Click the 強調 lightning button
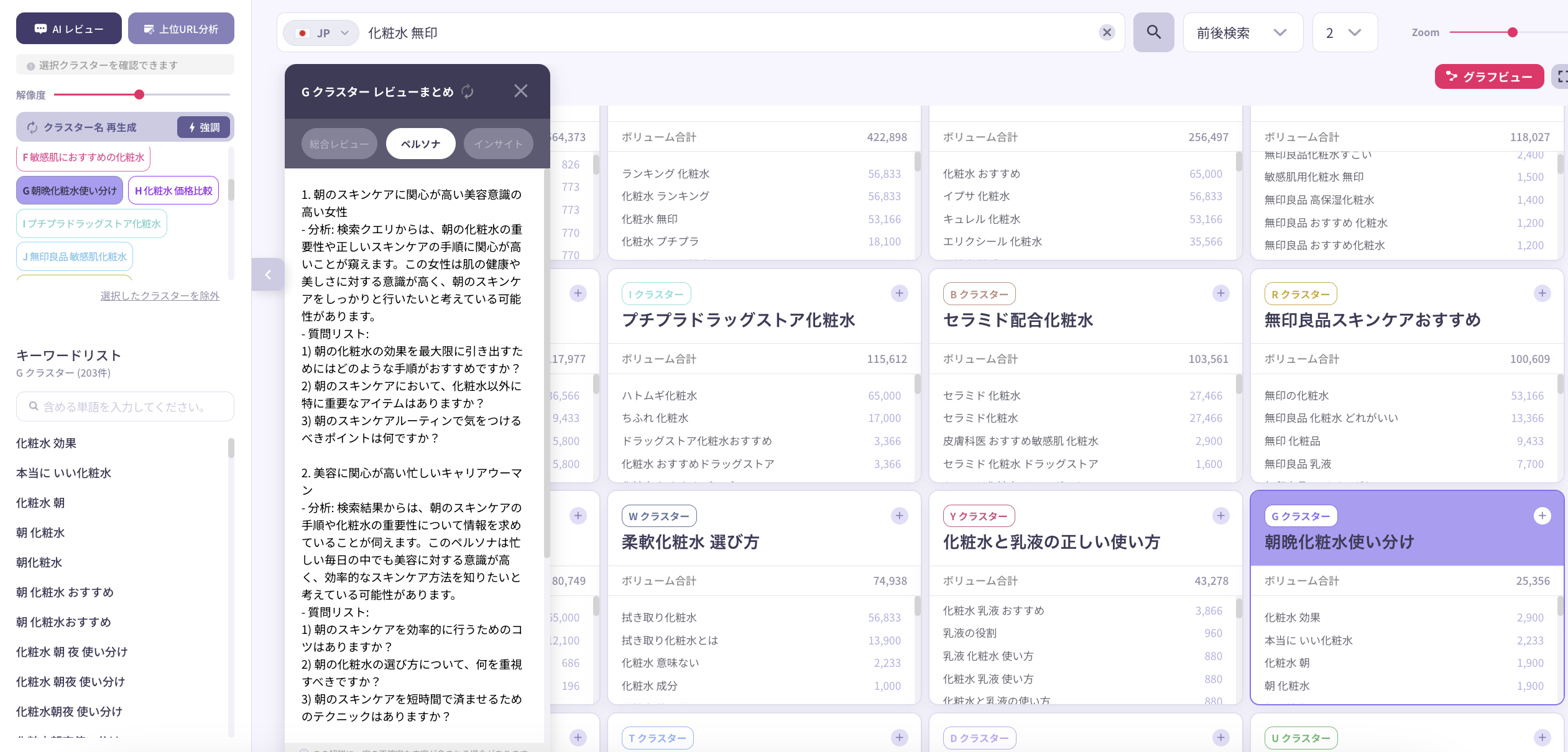 click(204, 126)
